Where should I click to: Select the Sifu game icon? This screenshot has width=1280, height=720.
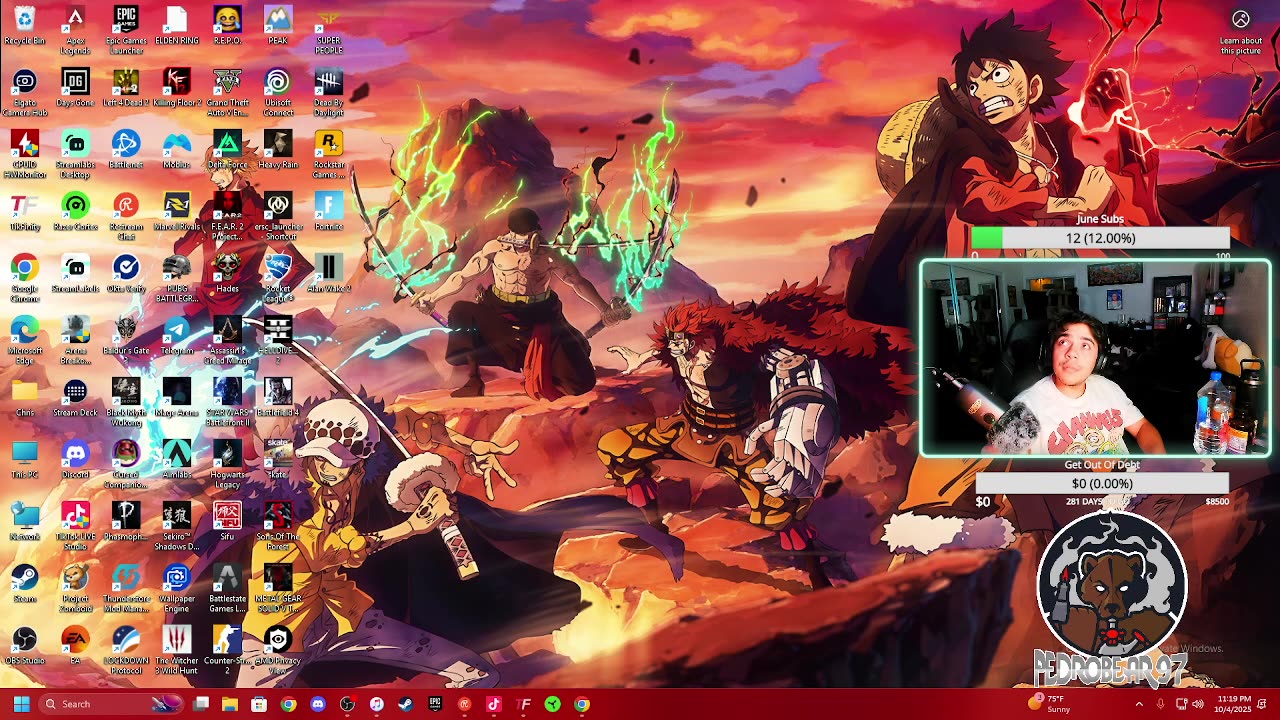point(228,522)
